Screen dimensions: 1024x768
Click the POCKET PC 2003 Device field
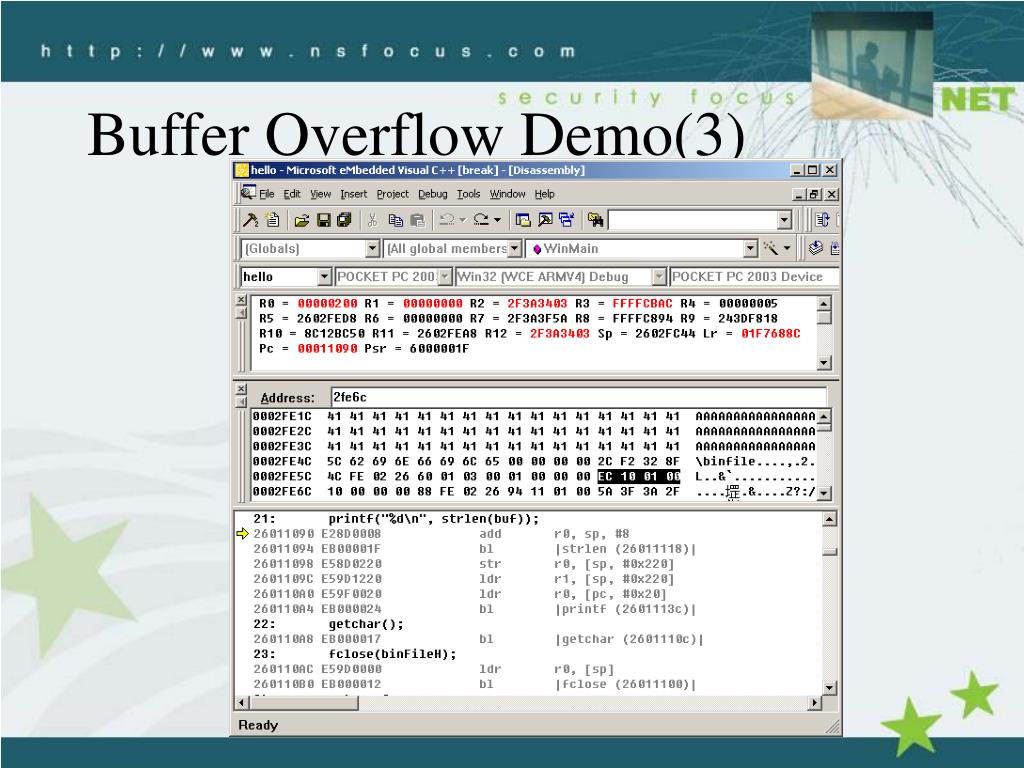pos(754,277)
